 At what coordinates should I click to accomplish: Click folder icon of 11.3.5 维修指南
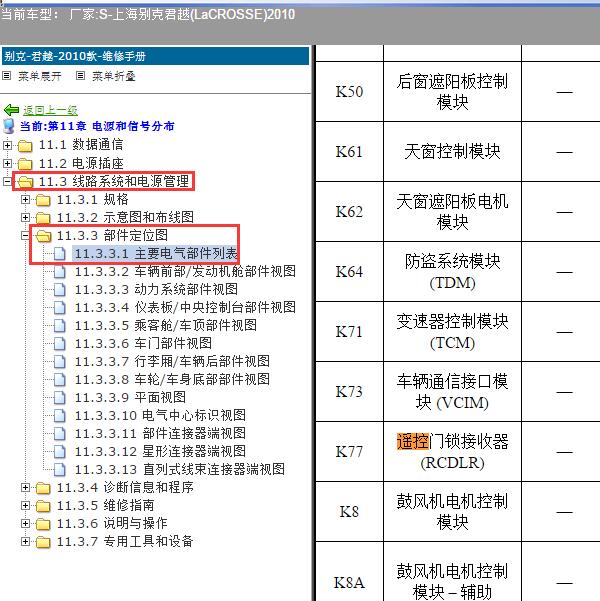[43, 506]
